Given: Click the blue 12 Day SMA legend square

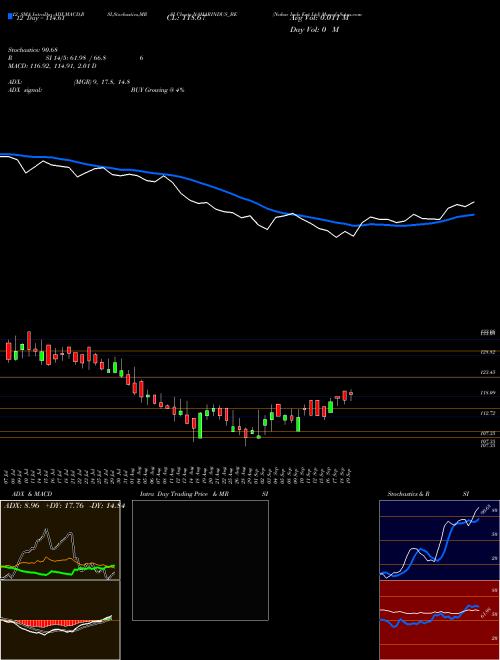Looking at the screenshot, I should click(10, 16).
